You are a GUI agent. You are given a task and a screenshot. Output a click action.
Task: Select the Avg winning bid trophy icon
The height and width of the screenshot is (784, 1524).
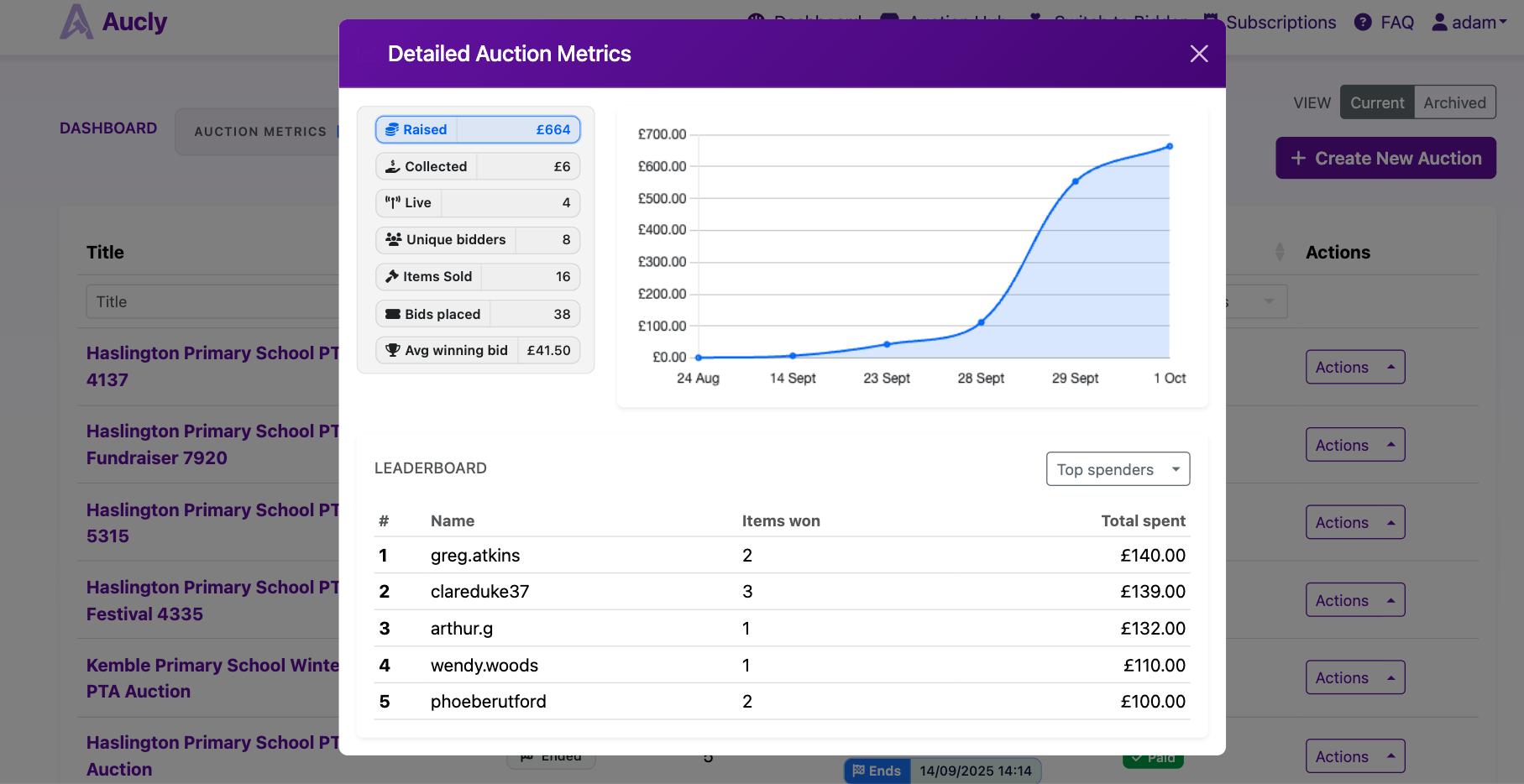pyautogui.click(x=392, y=350)
